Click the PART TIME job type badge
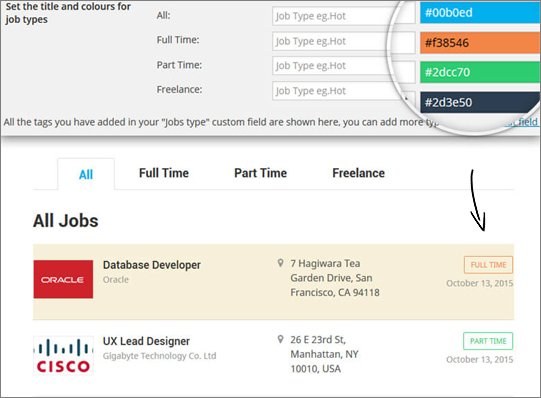The image size is (541, 398). pyautogui.click(x=488, y=341)
